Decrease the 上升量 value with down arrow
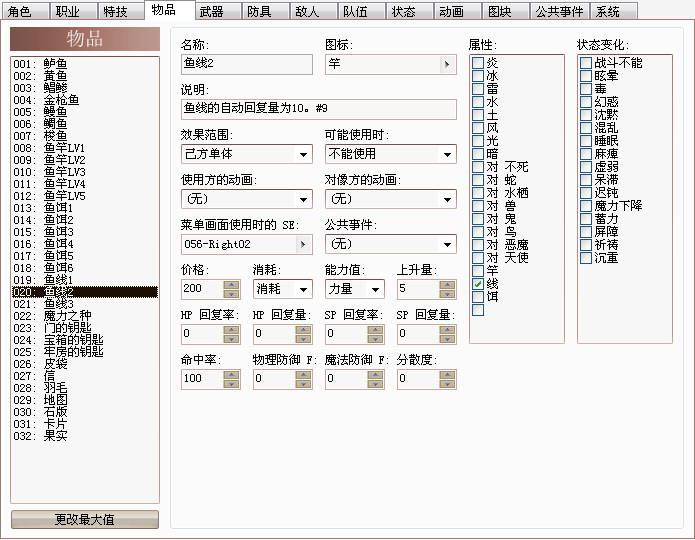 click(x=447, y=293)
